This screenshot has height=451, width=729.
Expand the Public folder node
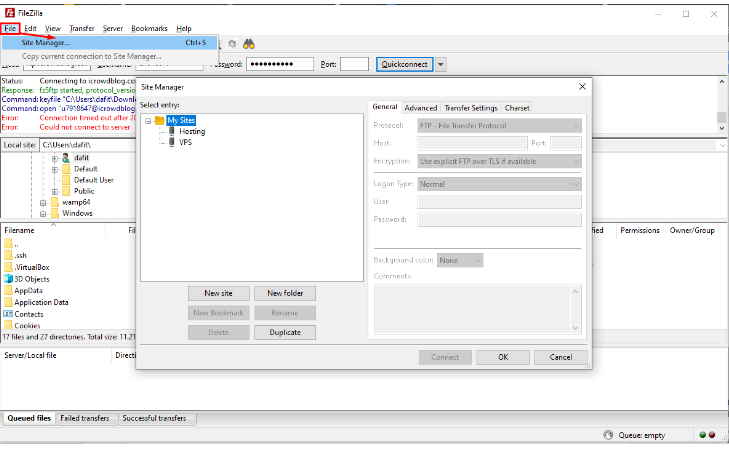tap(55, 192)
